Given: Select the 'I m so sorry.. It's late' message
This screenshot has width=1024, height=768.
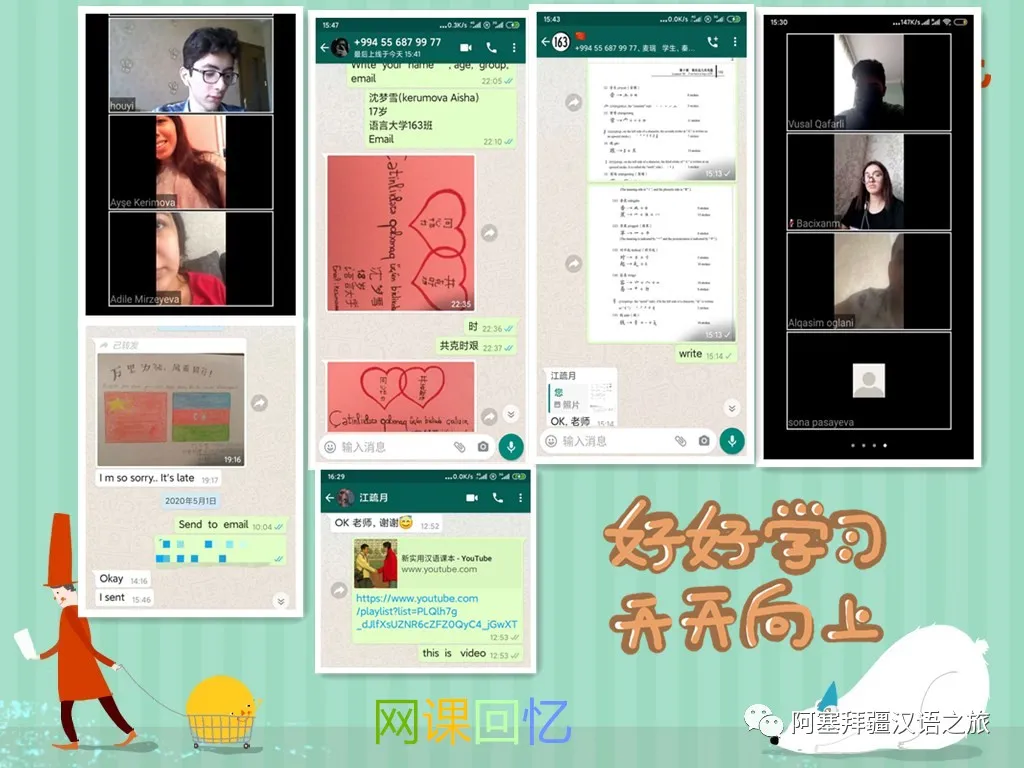Looking at the screenshot, I should tap(158, 478).
